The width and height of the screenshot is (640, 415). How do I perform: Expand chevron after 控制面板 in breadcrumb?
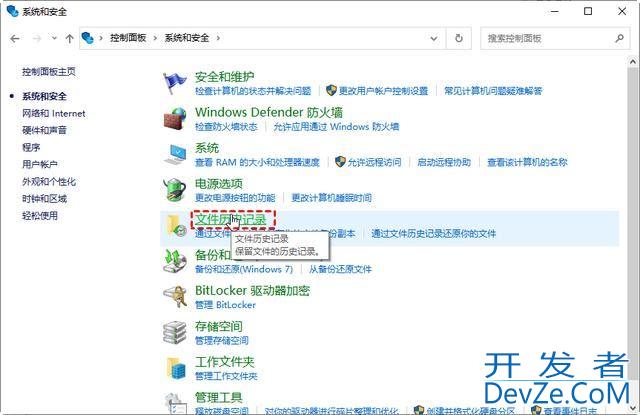155,38
